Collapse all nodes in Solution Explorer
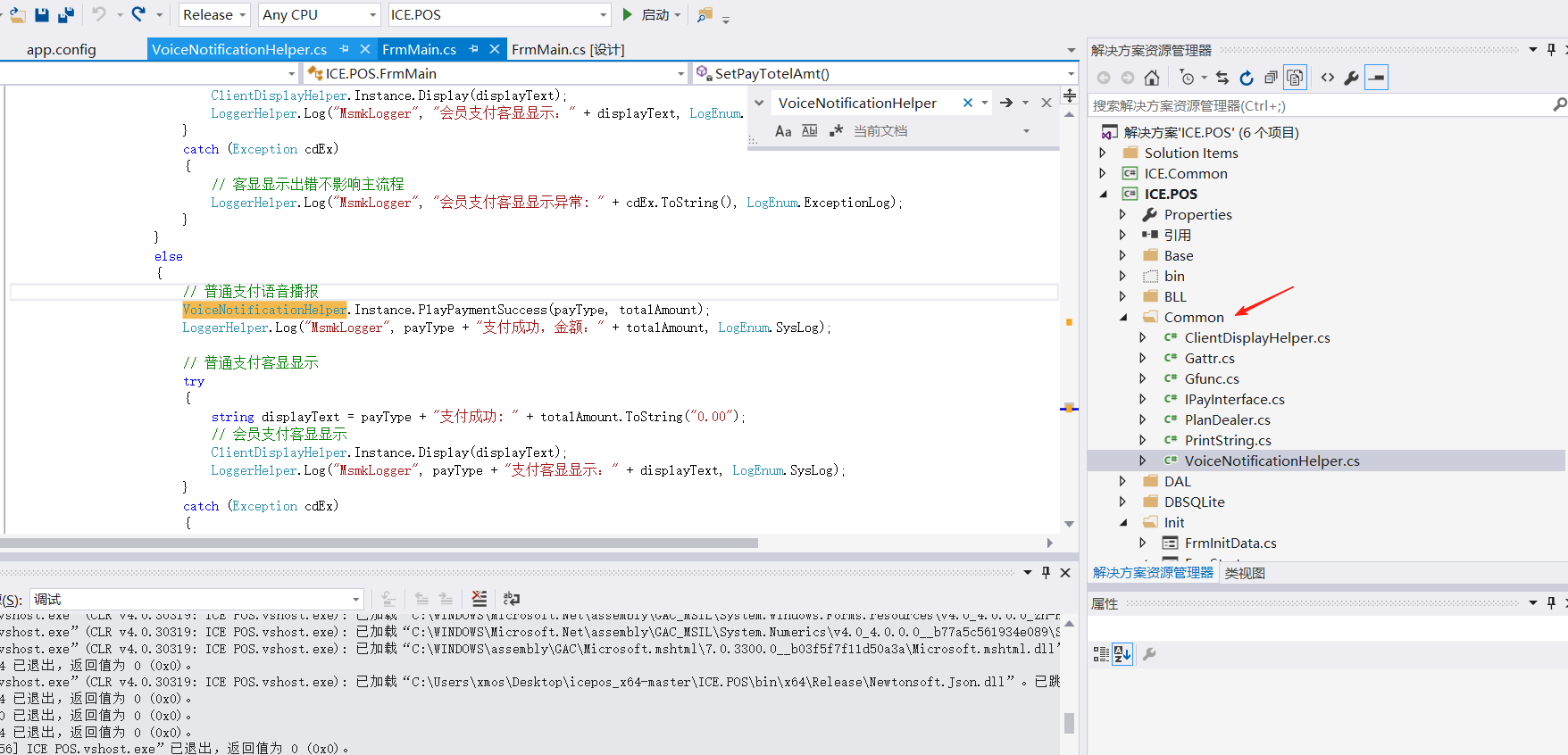 point(1271,78)
